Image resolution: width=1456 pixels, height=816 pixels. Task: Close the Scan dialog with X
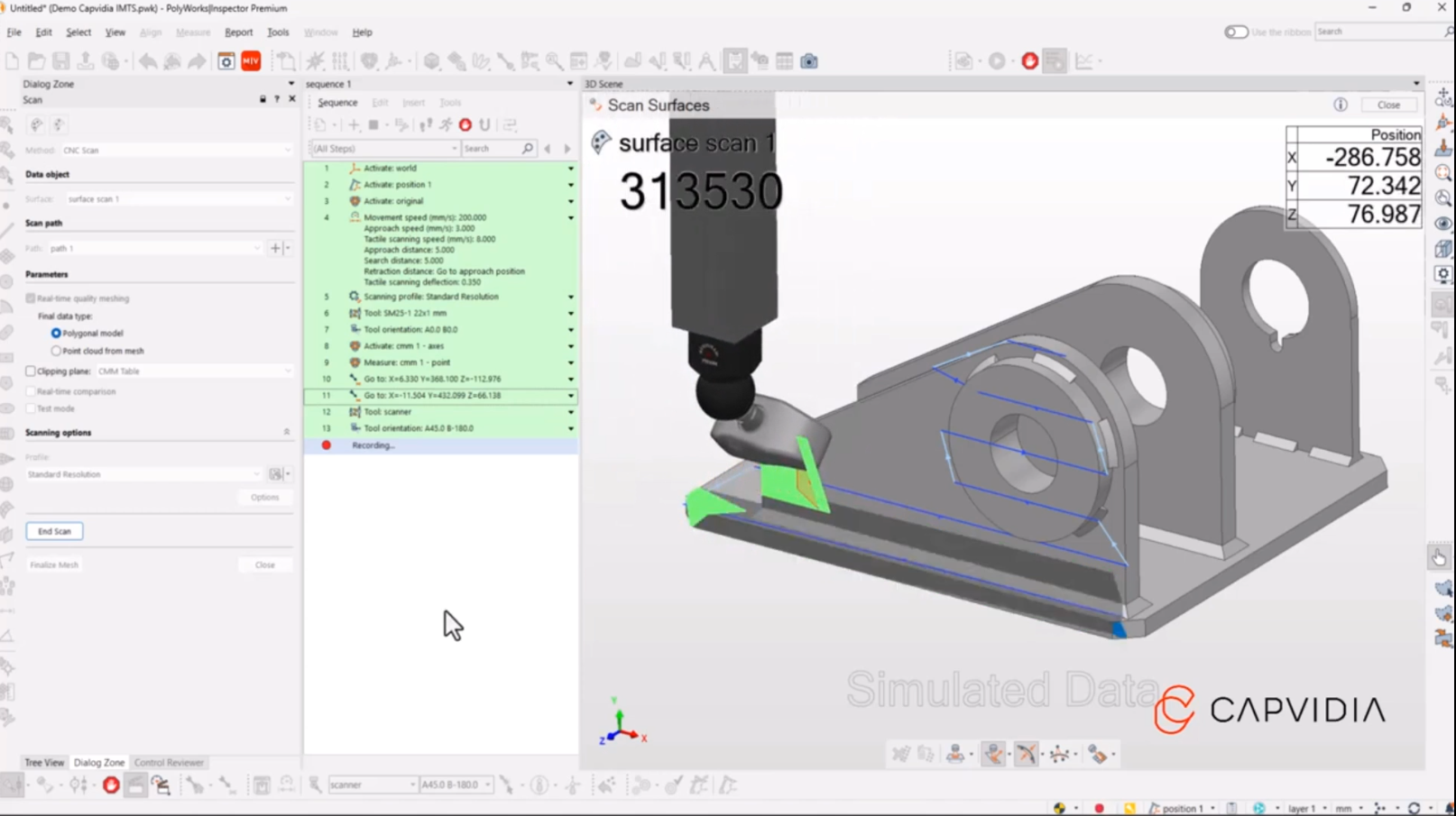tap(291, 99)
